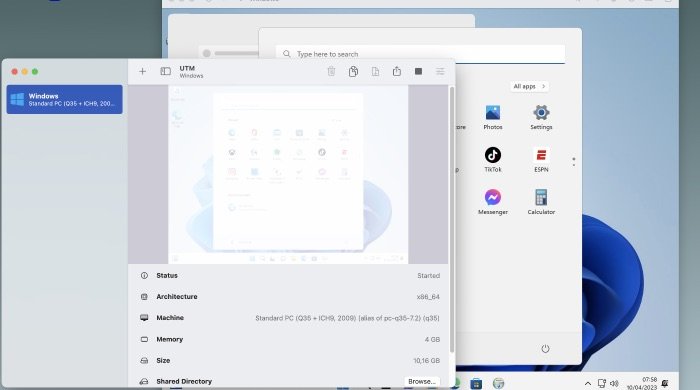Open All apps list in Start menu
Screen dimensions: 700x390
point(529,86)
